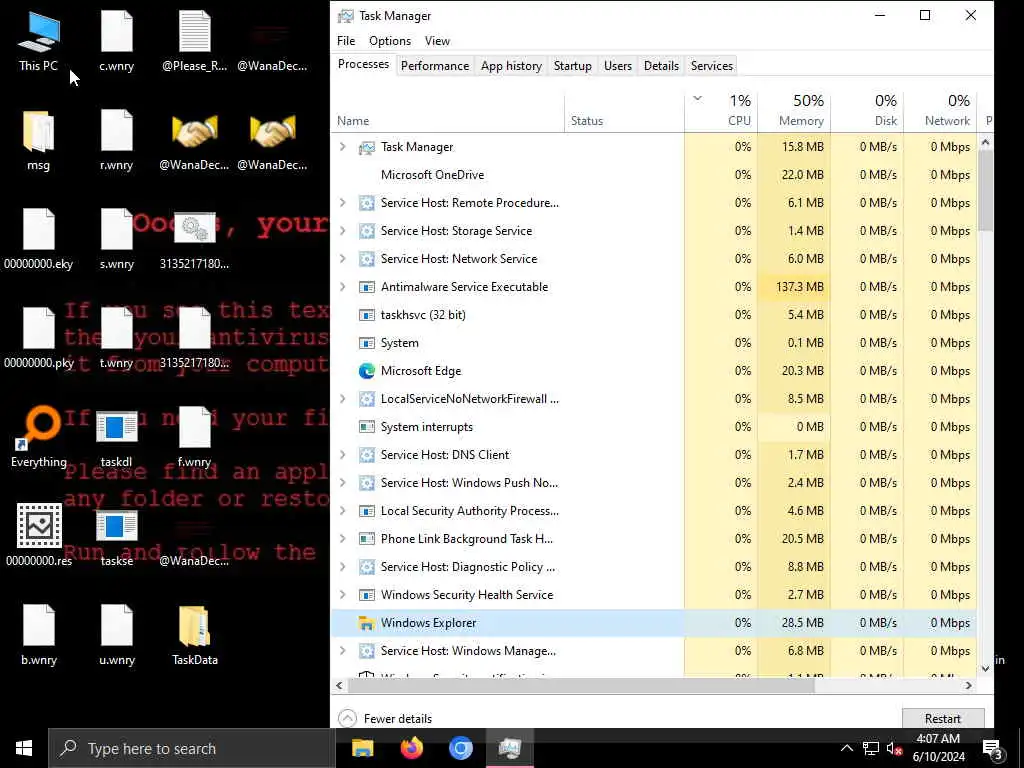
Task: Select the Microsoft Edge process row
Action: [x=654, y=371]
